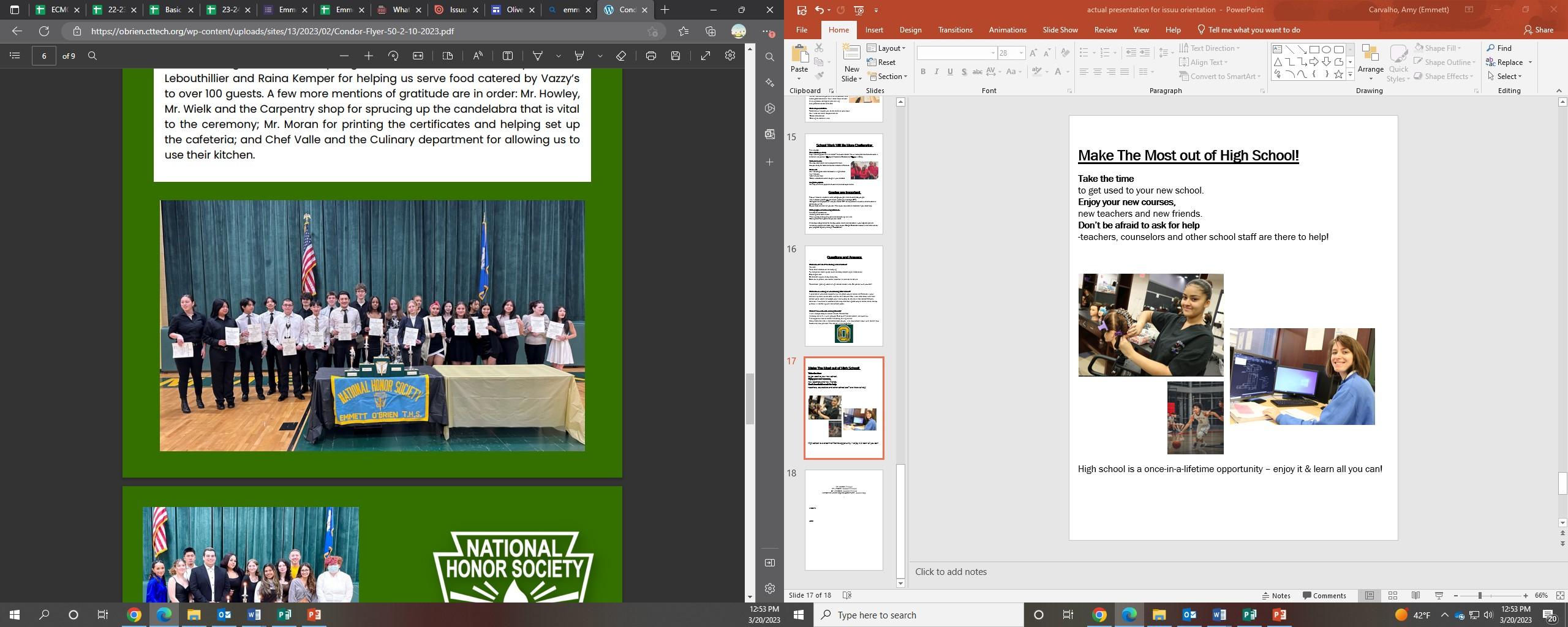Open the Slide Show ribbon tab
The height and width of the screenshot is (627, 1568).
[1060, 30]
